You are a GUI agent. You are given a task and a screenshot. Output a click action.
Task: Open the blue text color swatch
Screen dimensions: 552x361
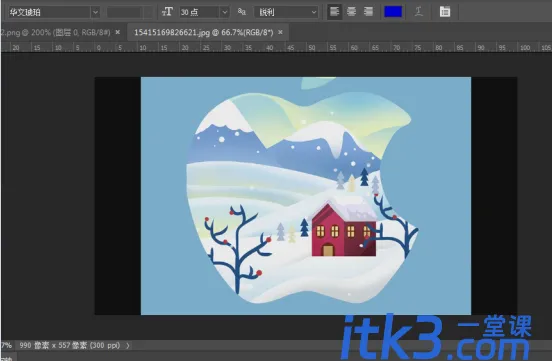[x=393, y=12]
